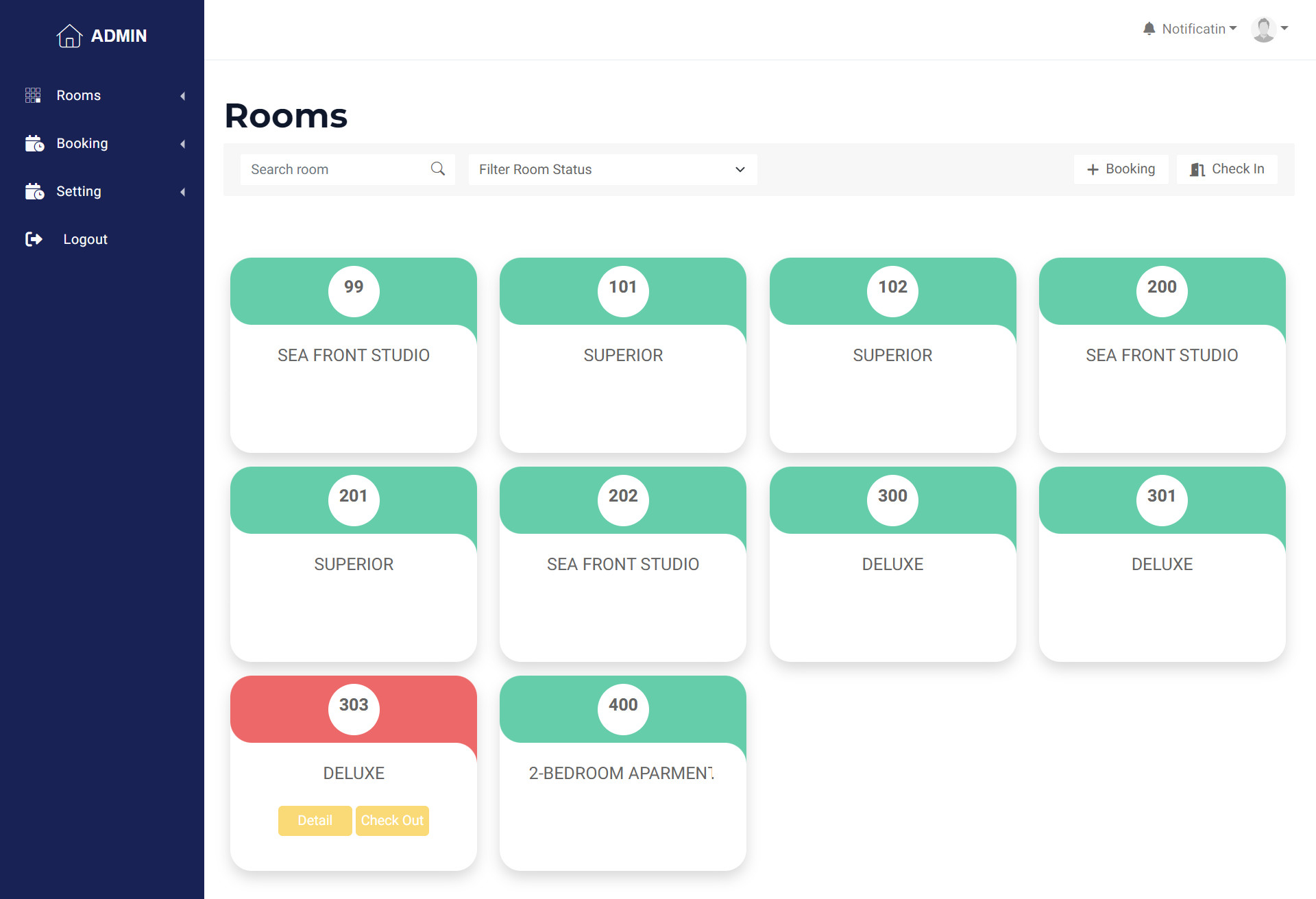Expand the Setting sidebar submenu arrow

pos(182,192)
